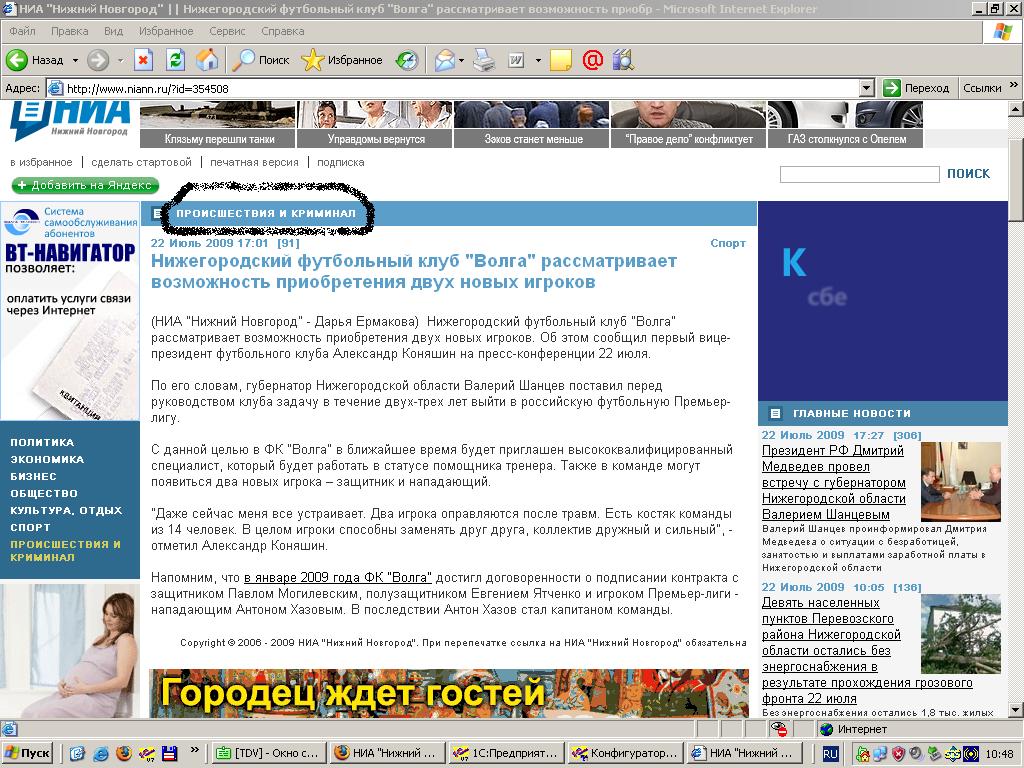The height and width of the screenshot is (768, 1024).
Task: Open the Медведев meeting with Шанцев news headline
Action: coord(834,483)
